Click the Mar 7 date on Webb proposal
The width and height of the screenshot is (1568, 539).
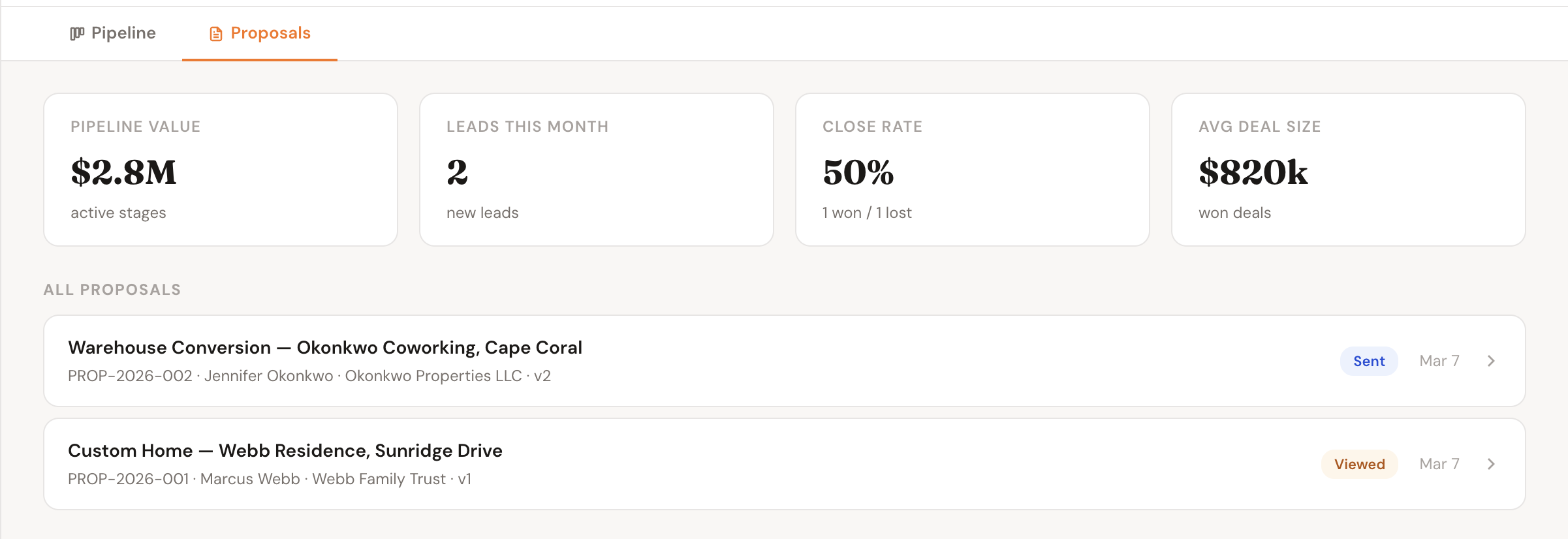[1439, 464]
